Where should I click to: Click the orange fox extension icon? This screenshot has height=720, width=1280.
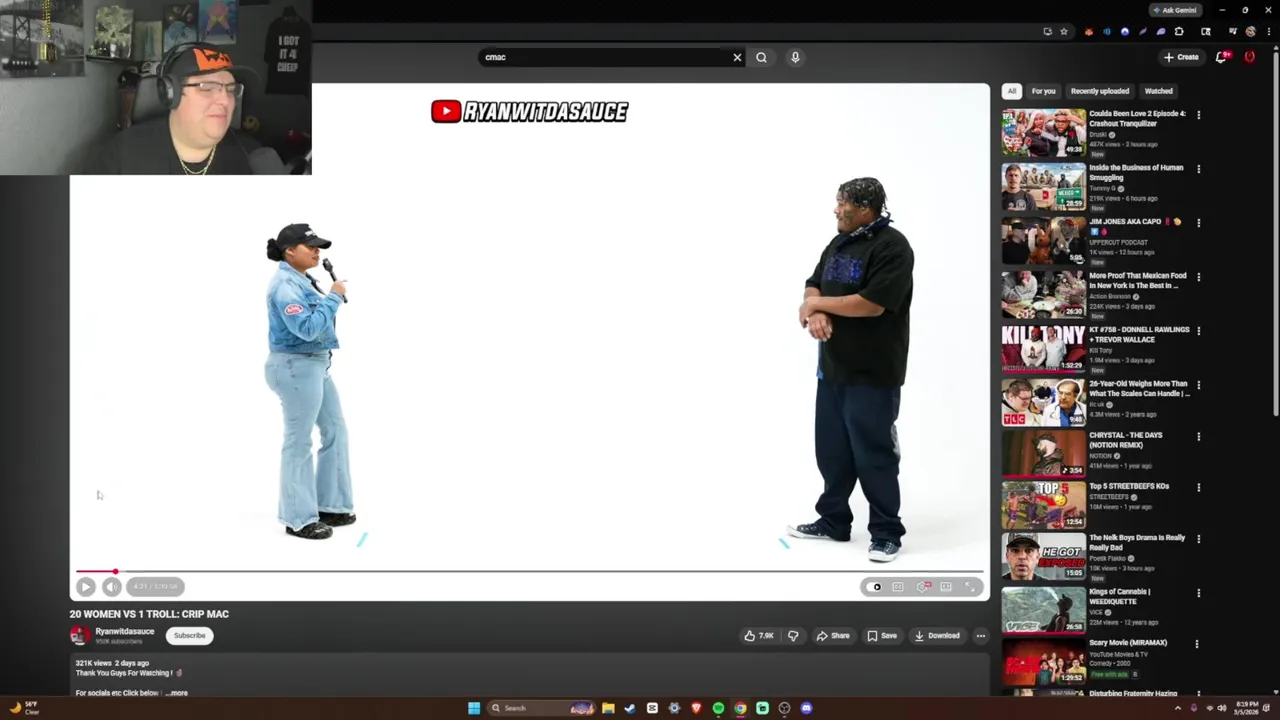click(x=1089, y=31)
